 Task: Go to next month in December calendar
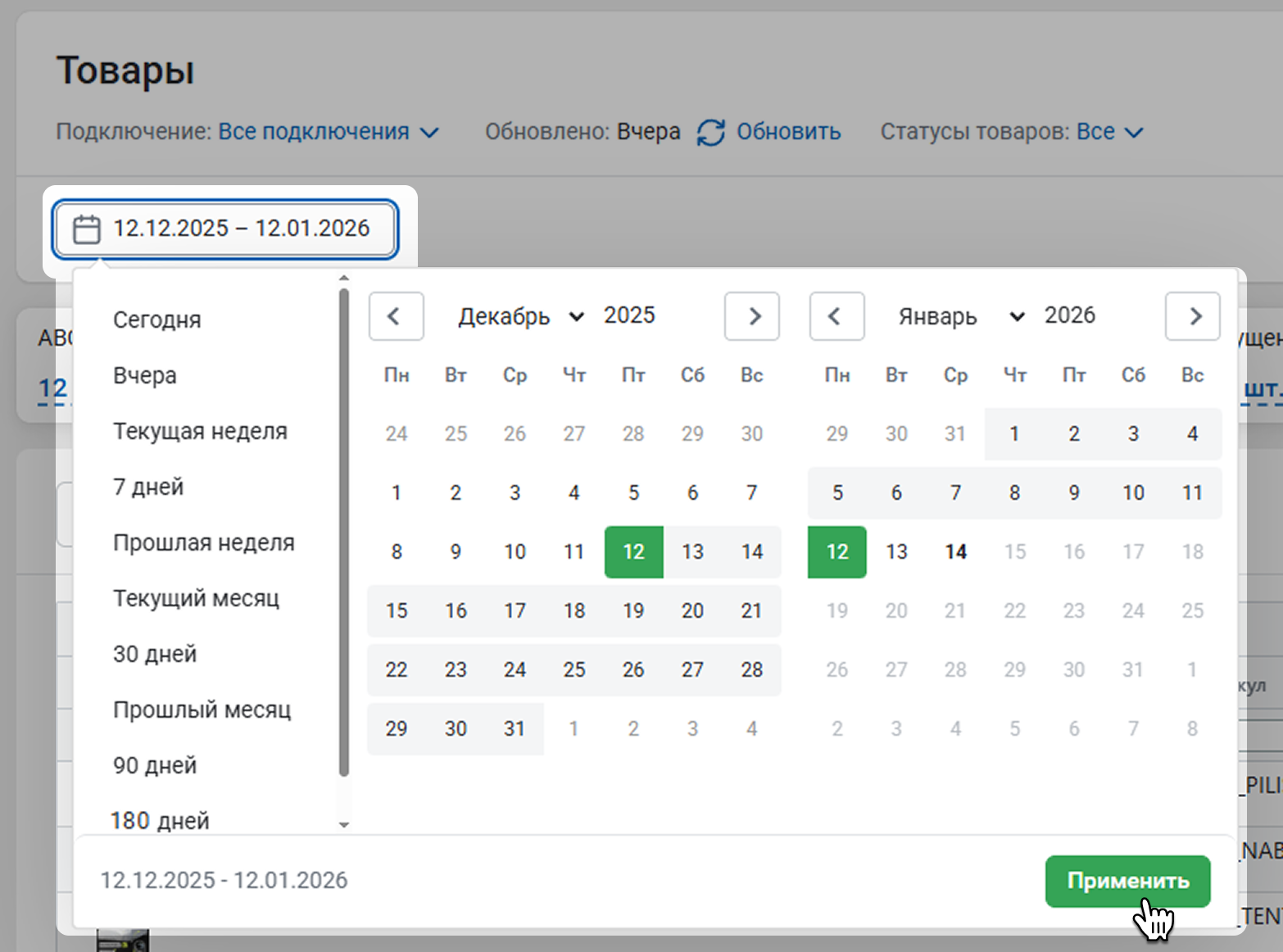752,316
